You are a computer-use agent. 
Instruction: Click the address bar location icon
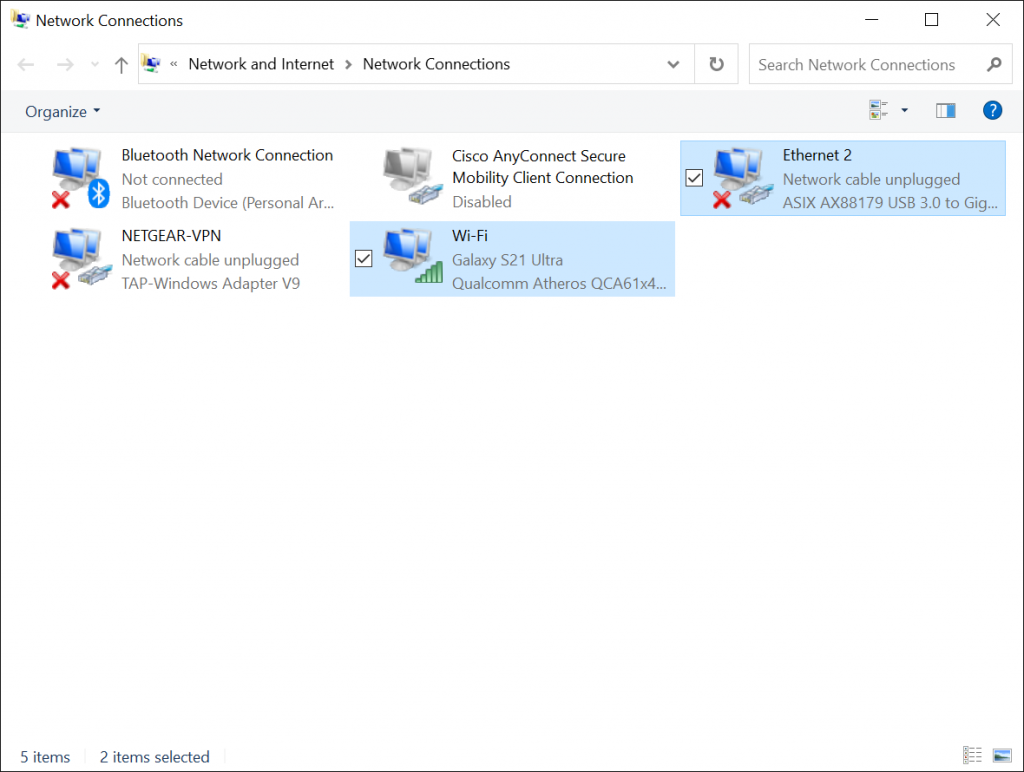[151, 63]
